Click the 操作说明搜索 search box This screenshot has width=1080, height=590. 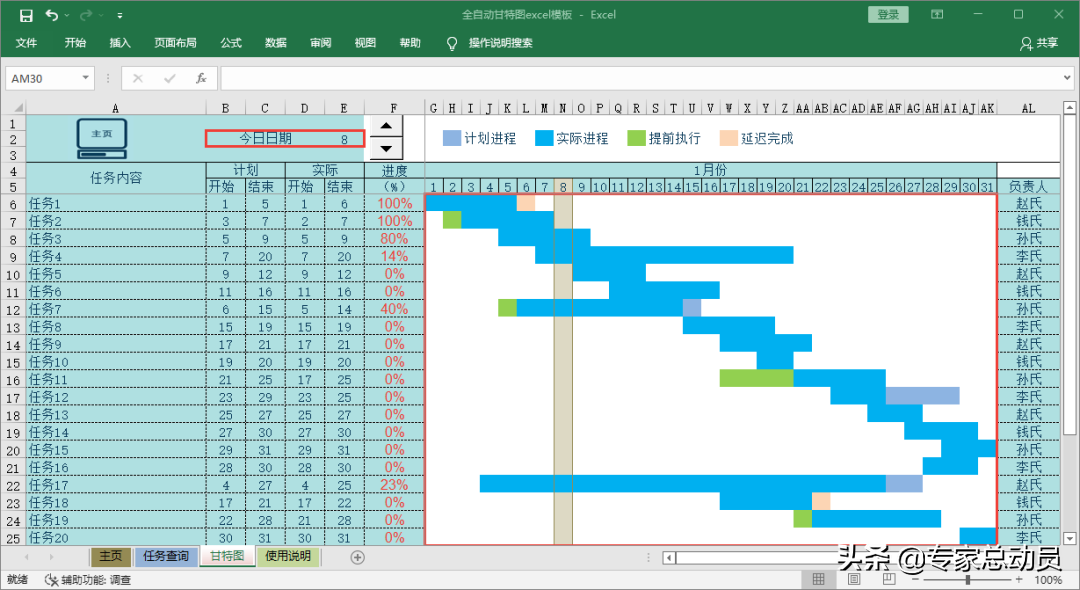coord(501,43)
